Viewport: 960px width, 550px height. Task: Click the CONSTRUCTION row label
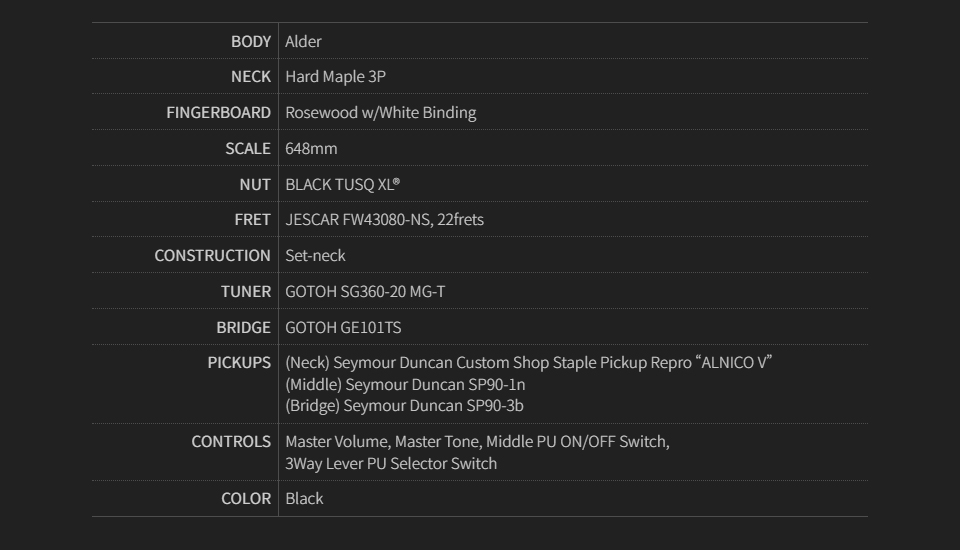(x=212, y=256)
